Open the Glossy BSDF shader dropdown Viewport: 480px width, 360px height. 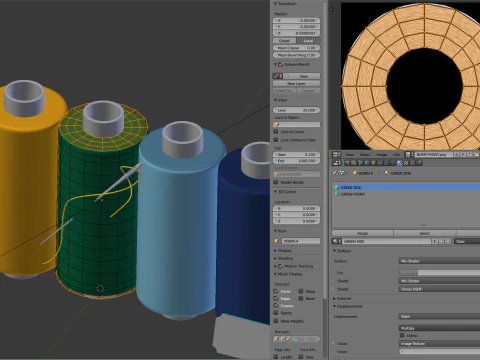(439, 289)
